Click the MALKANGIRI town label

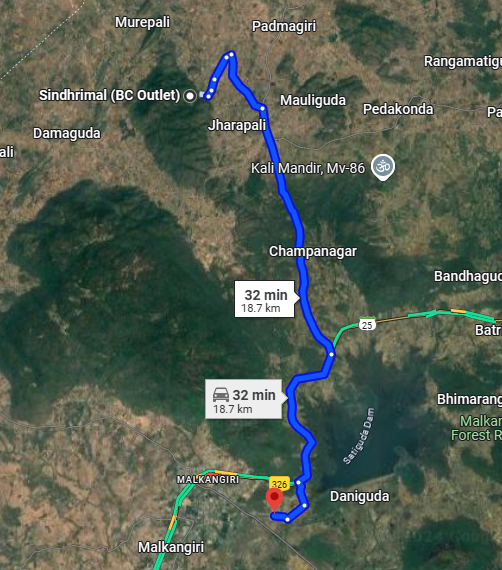[x=208, y=480]
